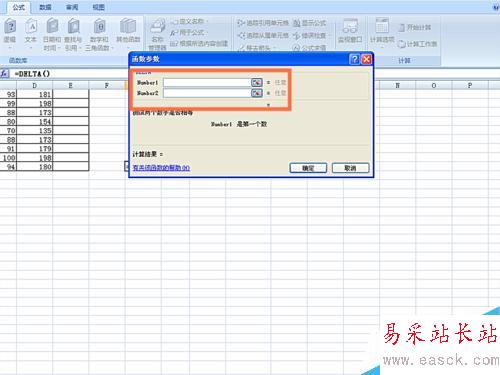Click the dialog's question mark help button
The image size is (500, 375).
[x=355, y=59]
